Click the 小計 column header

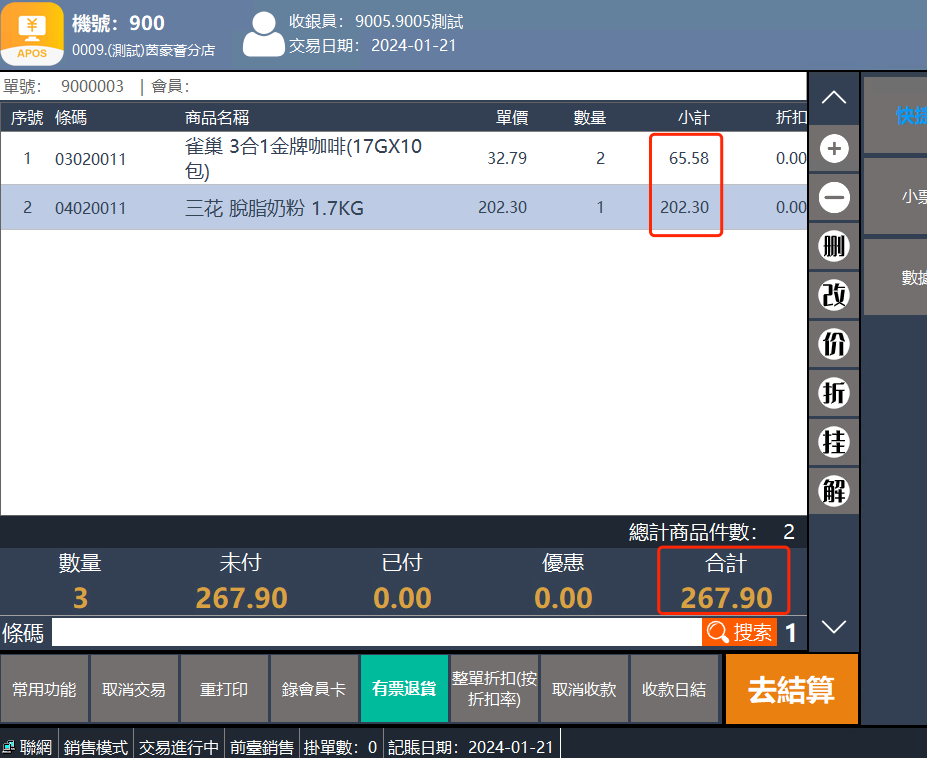pyautogui.click(x=693, y=118)
